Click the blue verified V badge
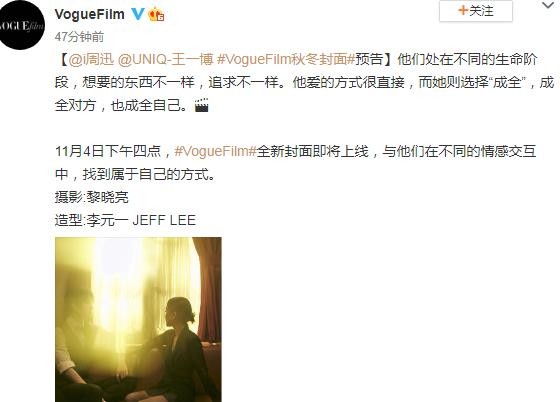Screen dimensions: 560x402 click(x=138, y=14)
